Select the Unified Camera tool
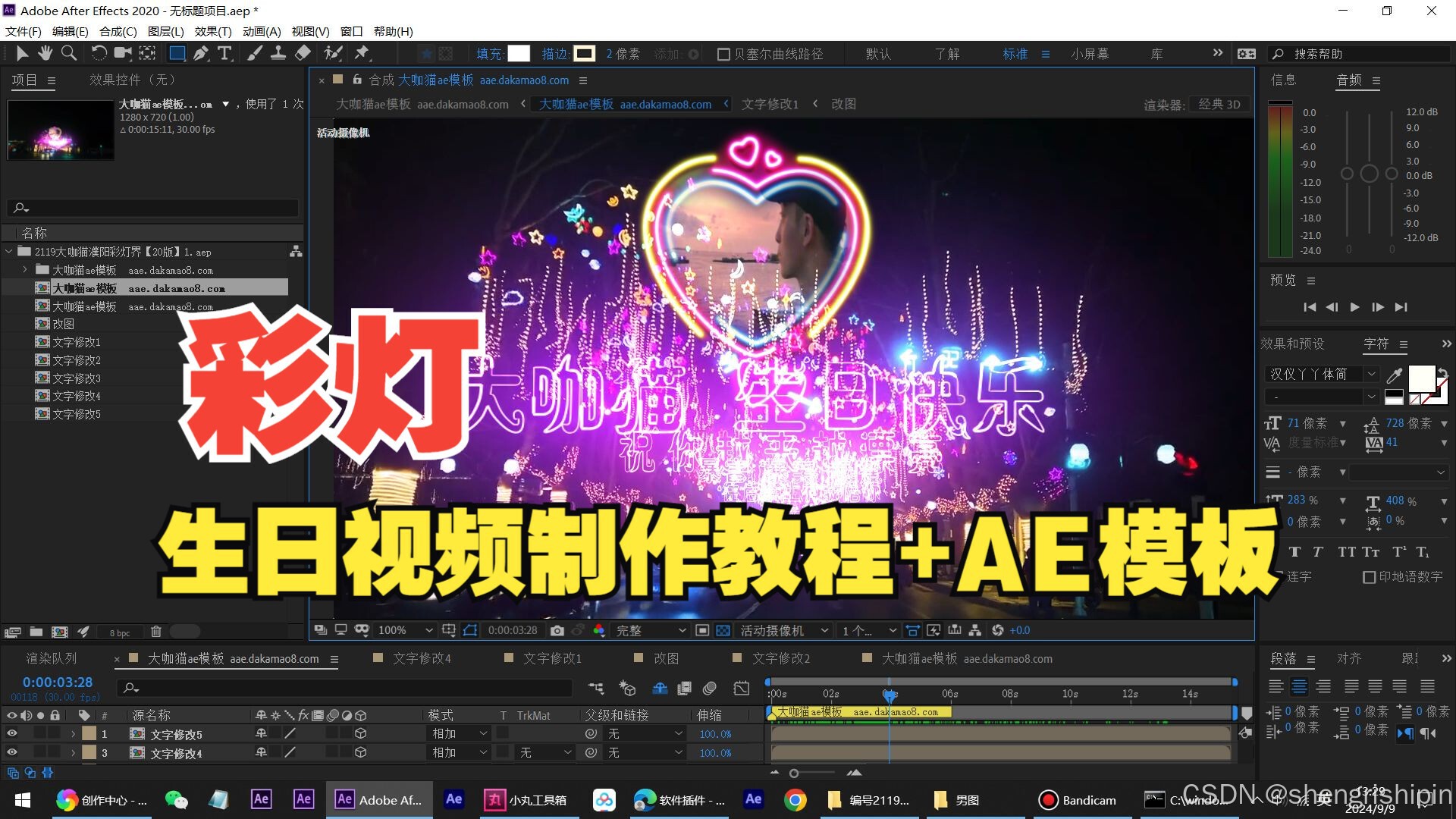This screenshot has height=819, width=1456. [x=122, y=53]
